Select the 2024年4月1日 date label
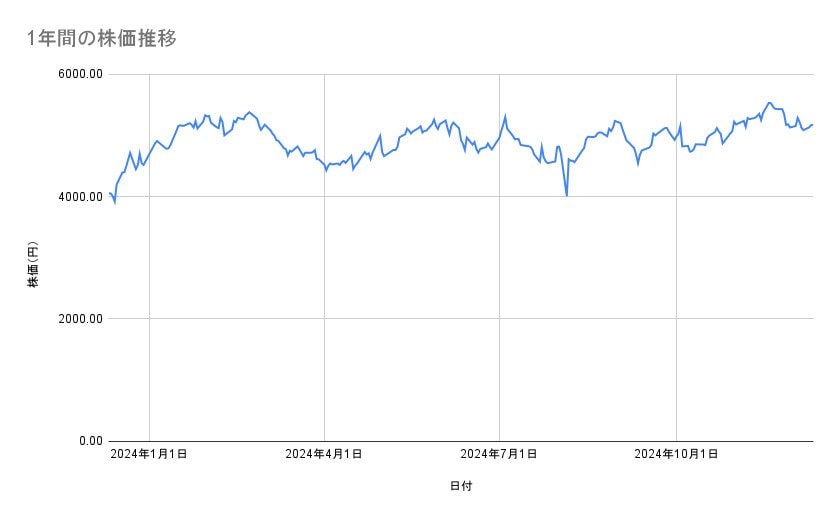Screen dimensions: 839x519 324,454
